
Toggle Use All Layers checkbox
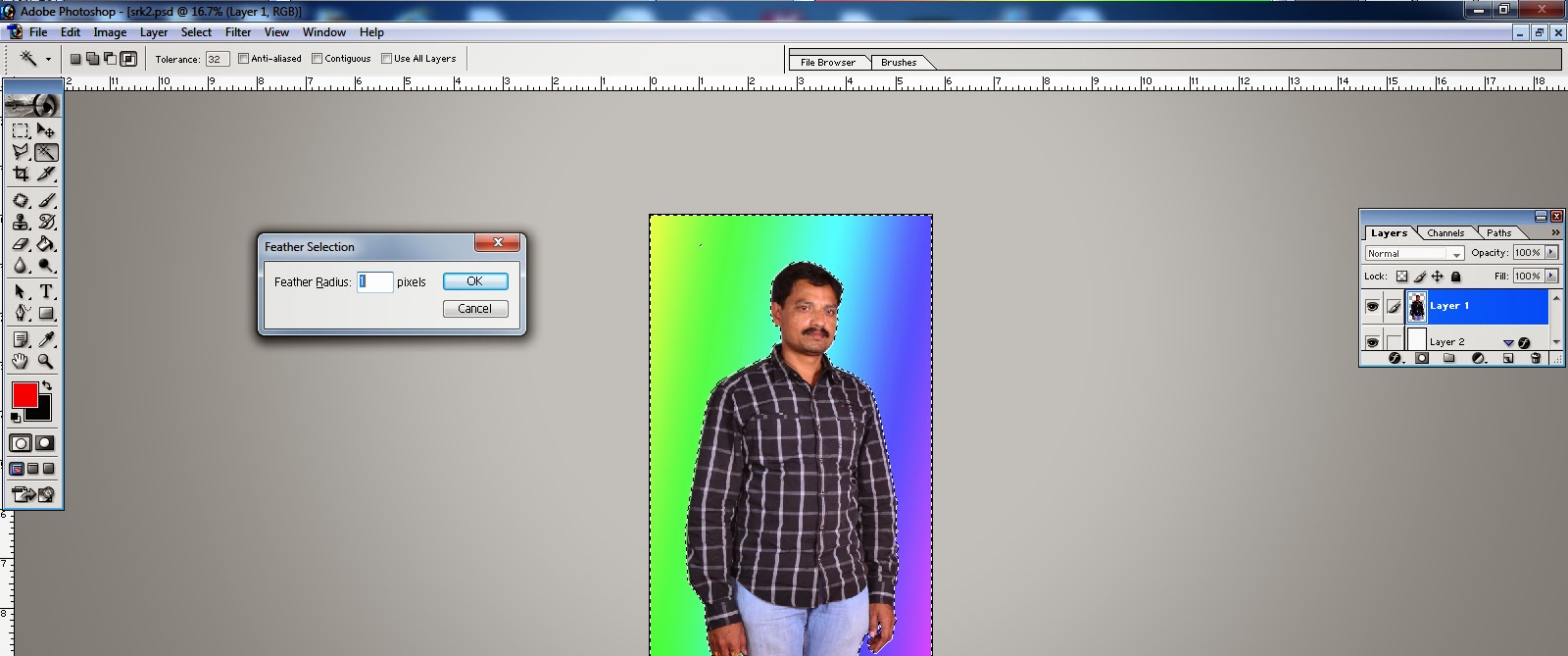(386, 59)
